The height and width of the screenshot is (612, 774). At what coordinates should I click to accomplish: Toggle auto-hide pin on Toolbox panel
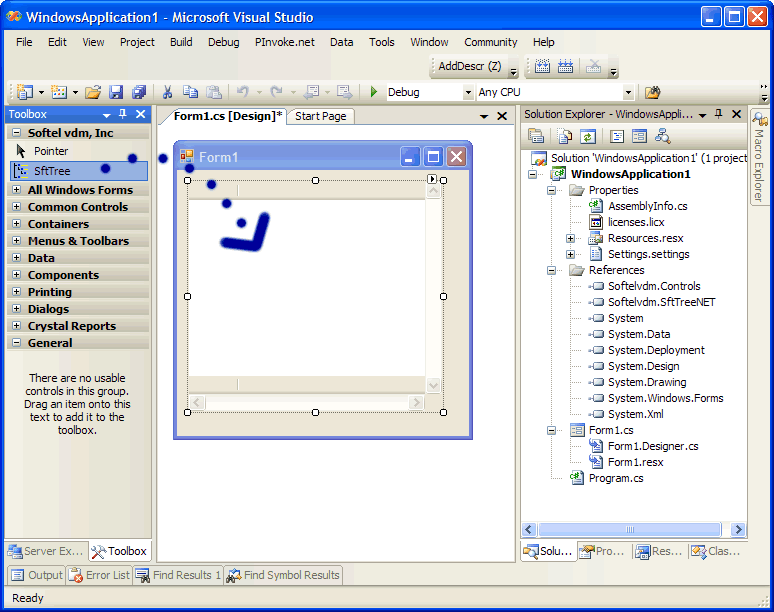click(123, 115)
